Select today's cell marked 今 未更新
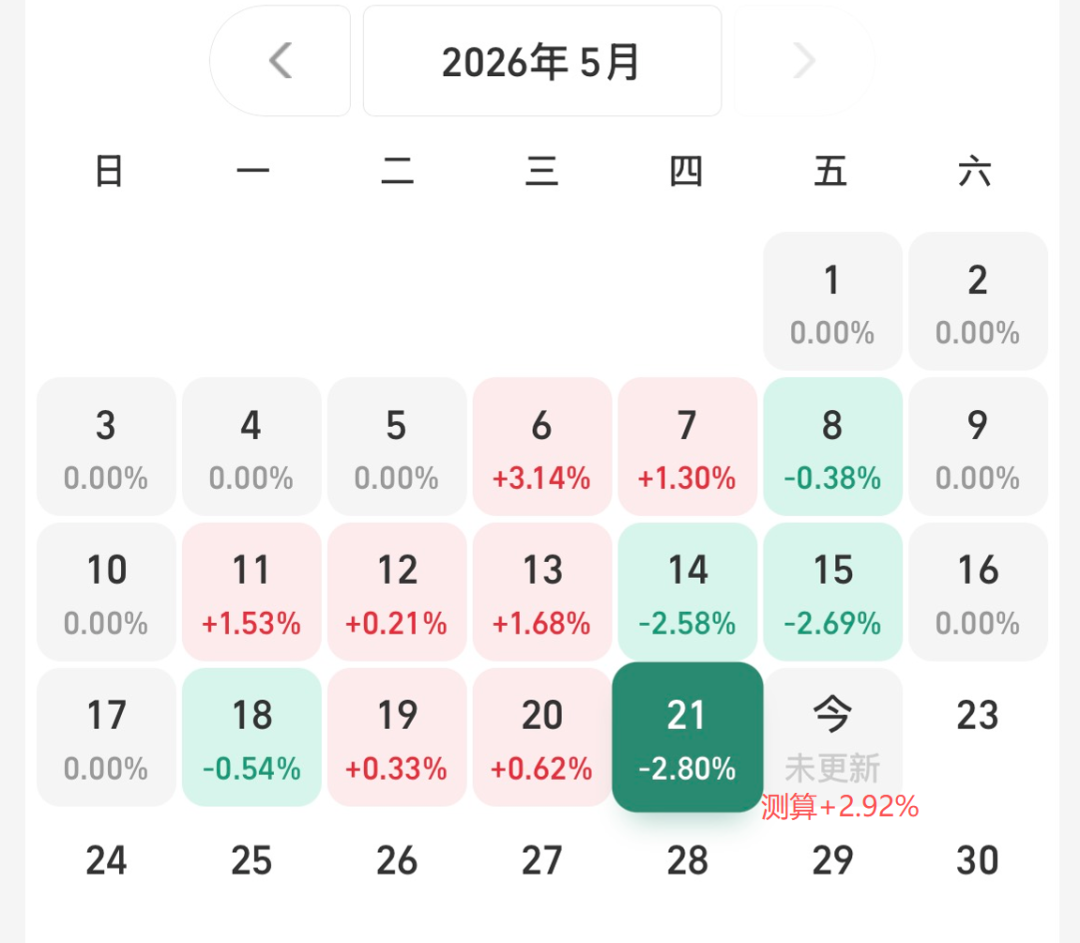Screen dimensions: 1080x943 (x=833, y=737)
